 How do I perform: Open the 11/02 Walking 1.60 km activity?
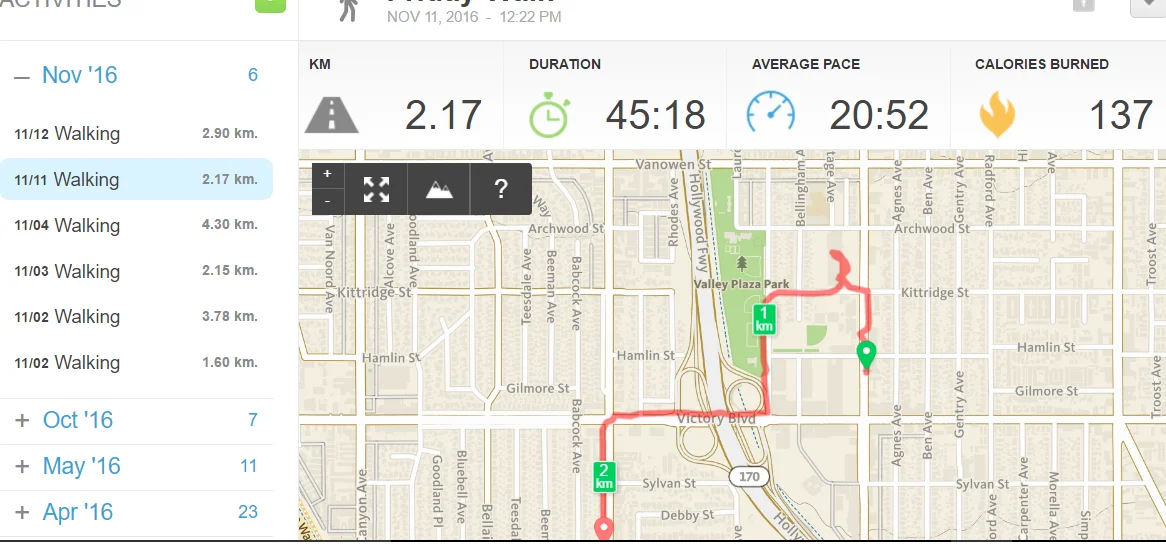[136, 363]
